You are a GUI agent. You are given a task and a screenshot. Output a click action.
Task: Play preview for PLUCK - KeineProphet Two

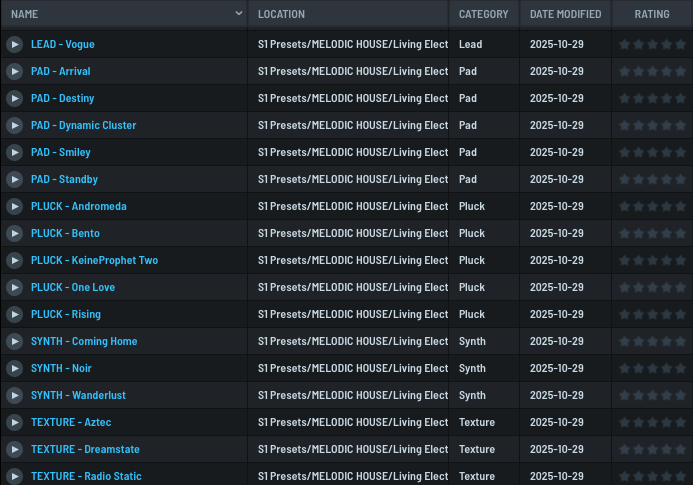pyautogui.click(x=14, y=261)
